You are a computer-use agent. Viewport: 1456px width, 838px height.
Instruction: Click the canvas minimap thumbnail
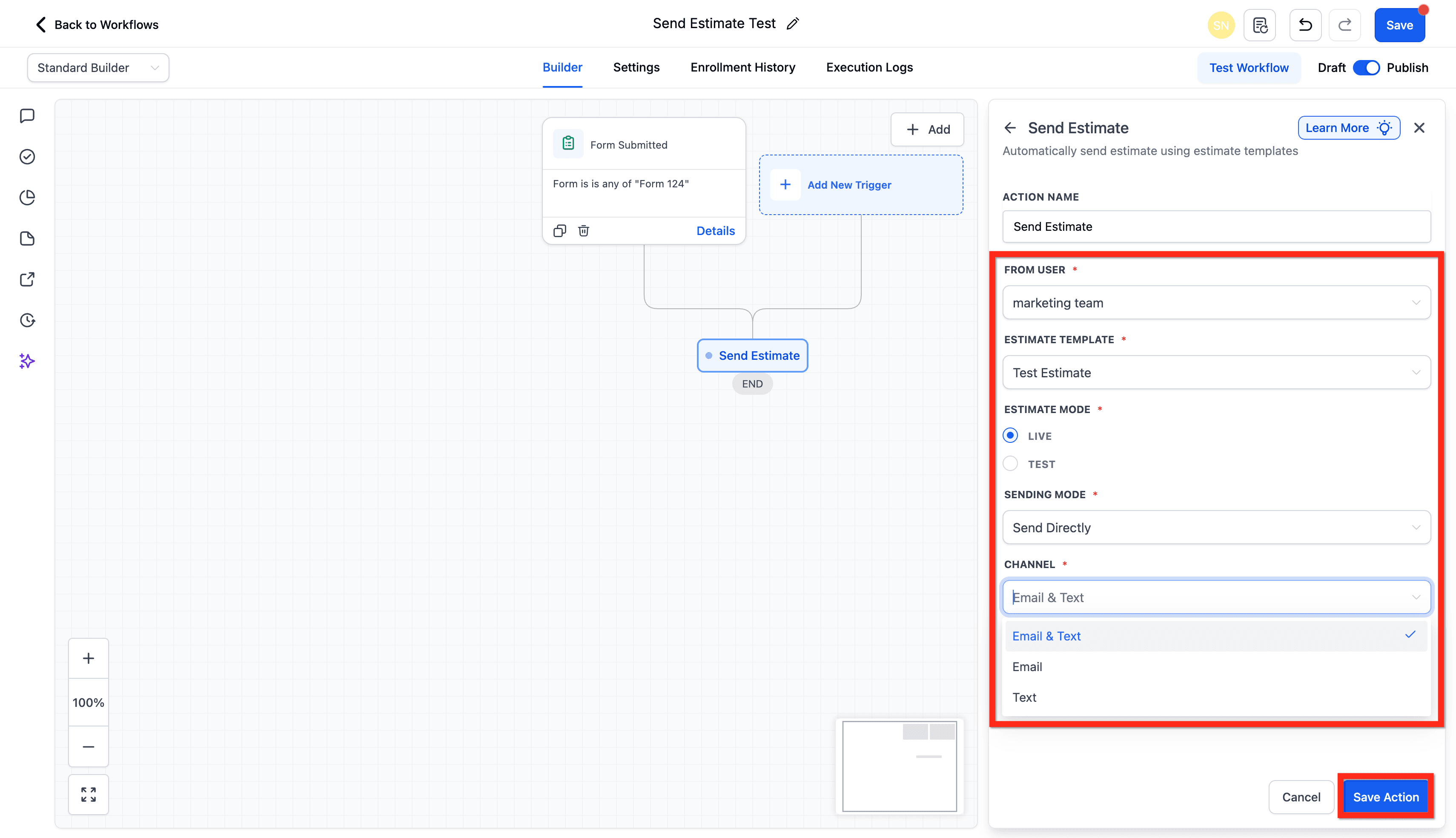click(x=899, y=766)
